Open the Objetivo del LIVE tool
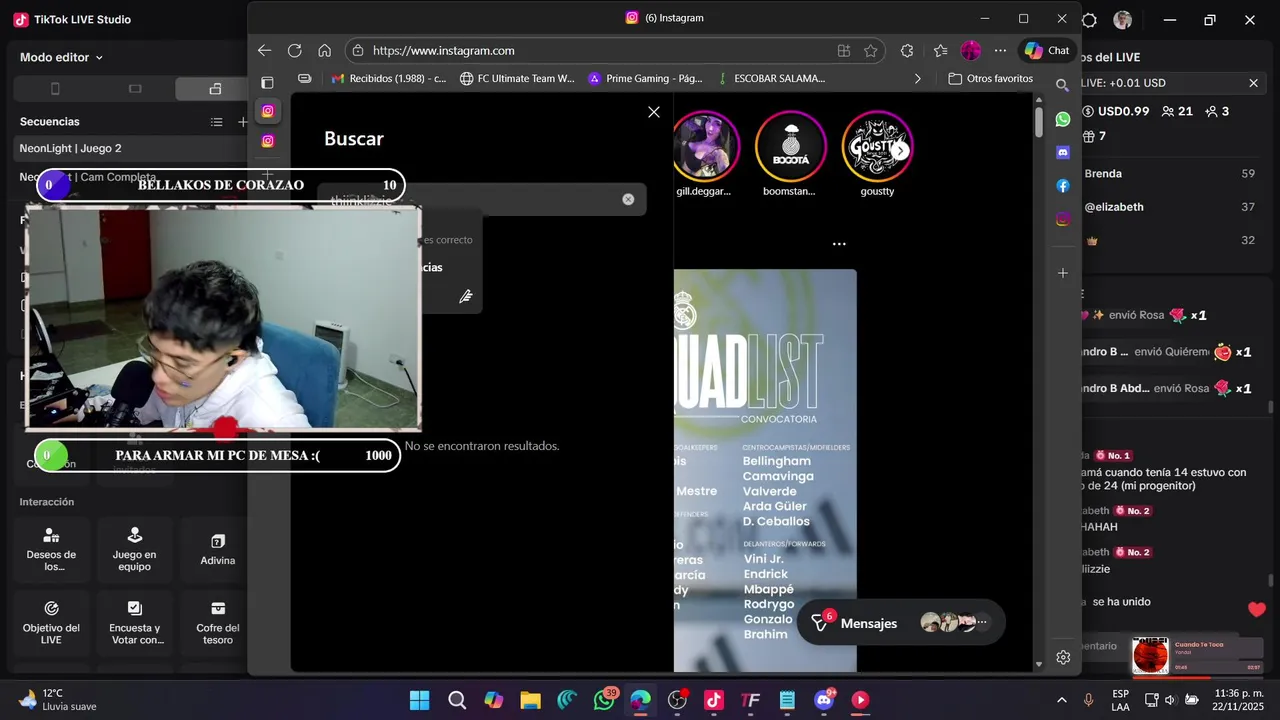 pos(51,624)
